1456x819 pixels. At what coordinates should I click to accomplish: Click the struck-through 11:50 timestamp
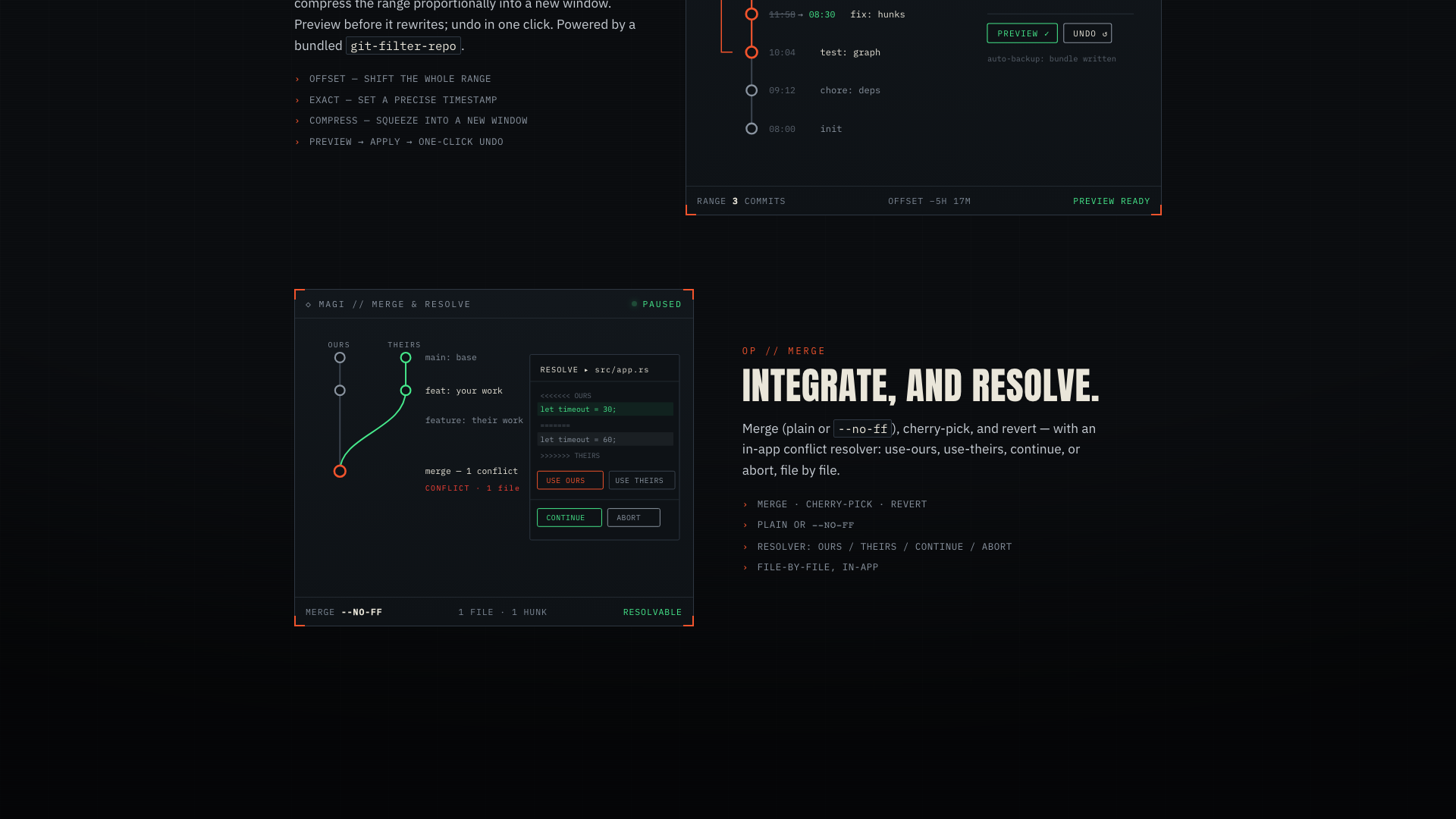click(782, 15)
